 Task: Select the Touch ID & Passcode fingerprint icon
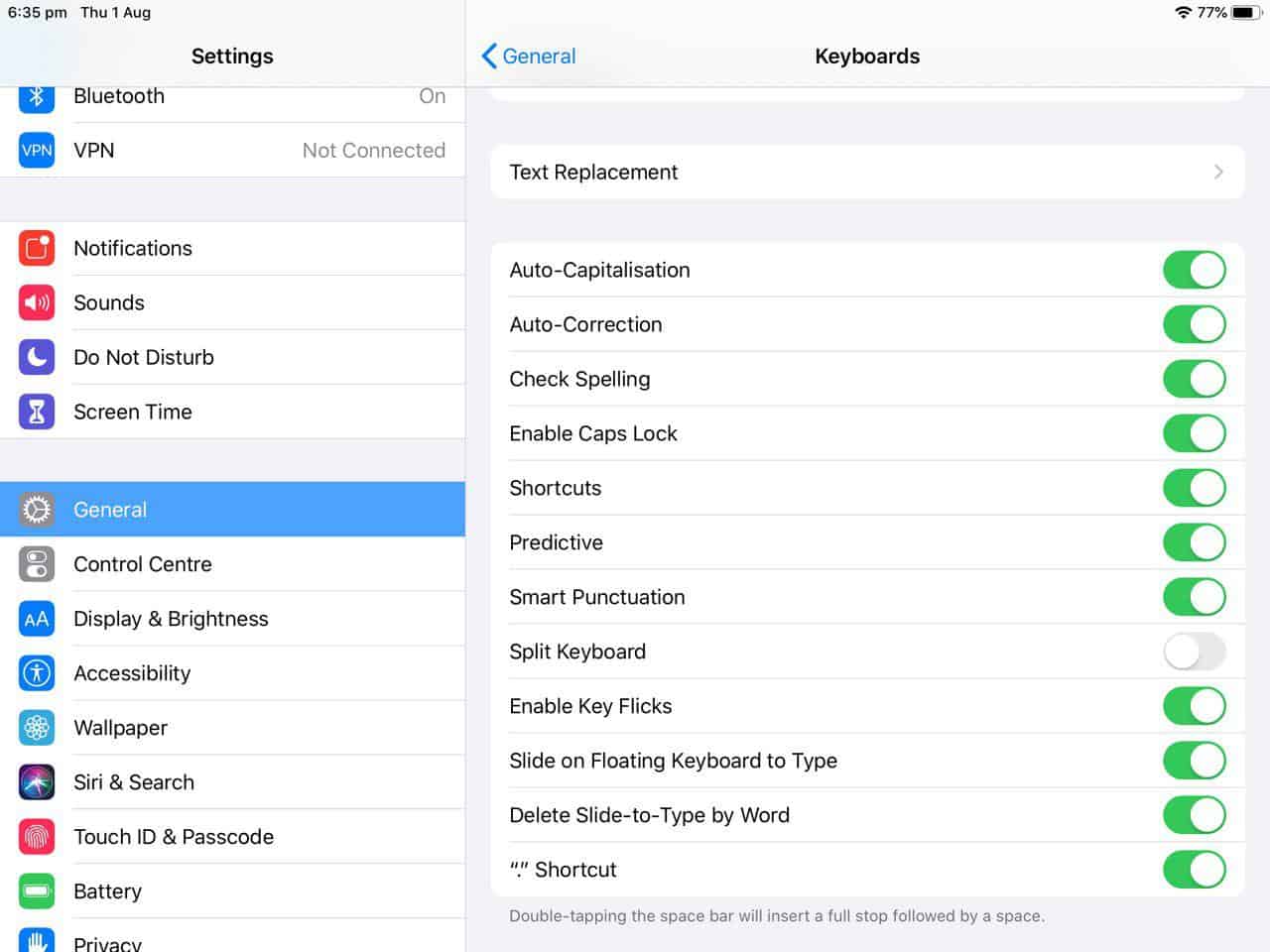(x=37, y=836)
